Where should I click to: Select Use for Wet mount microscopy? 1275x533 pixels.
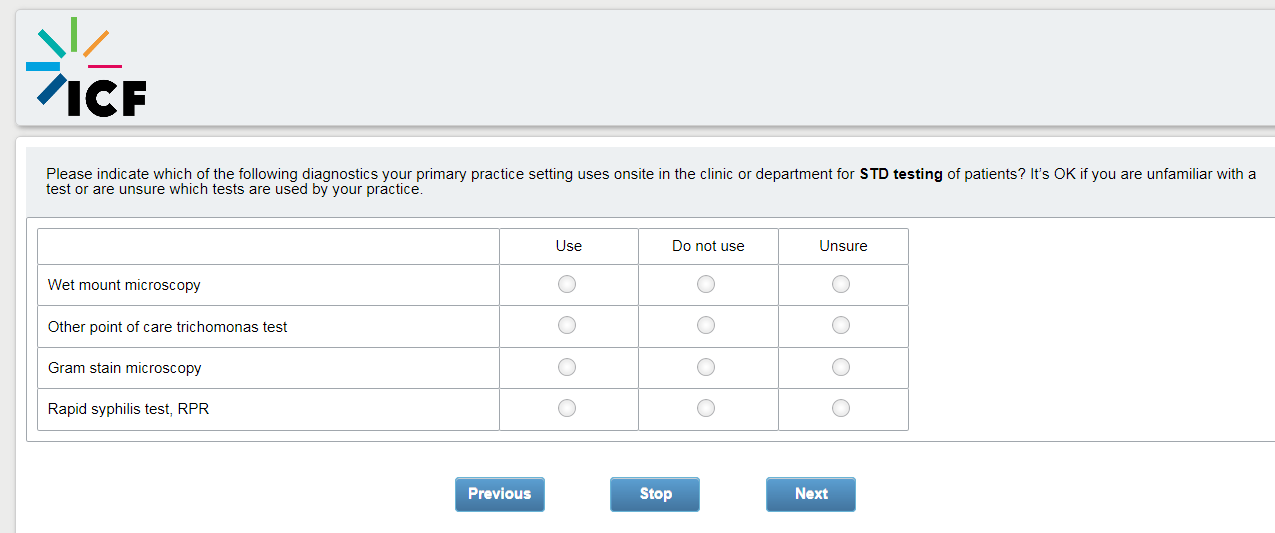click(567, 285)
